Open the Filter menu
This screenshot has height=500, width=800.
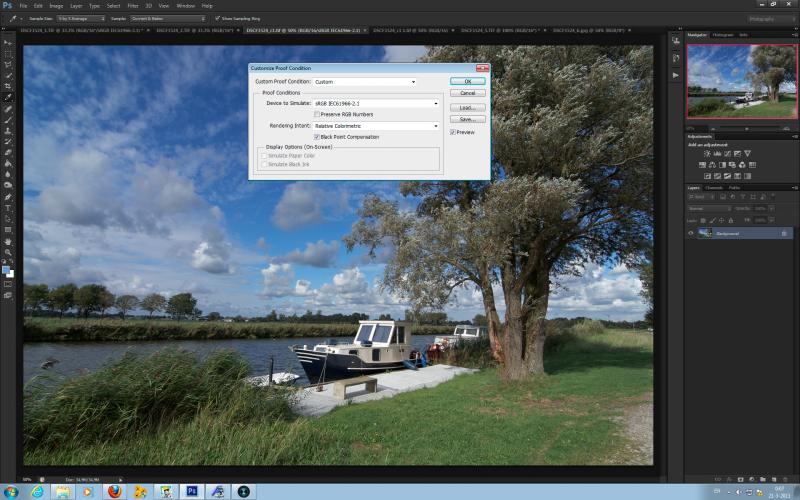[x=133, y=6]
